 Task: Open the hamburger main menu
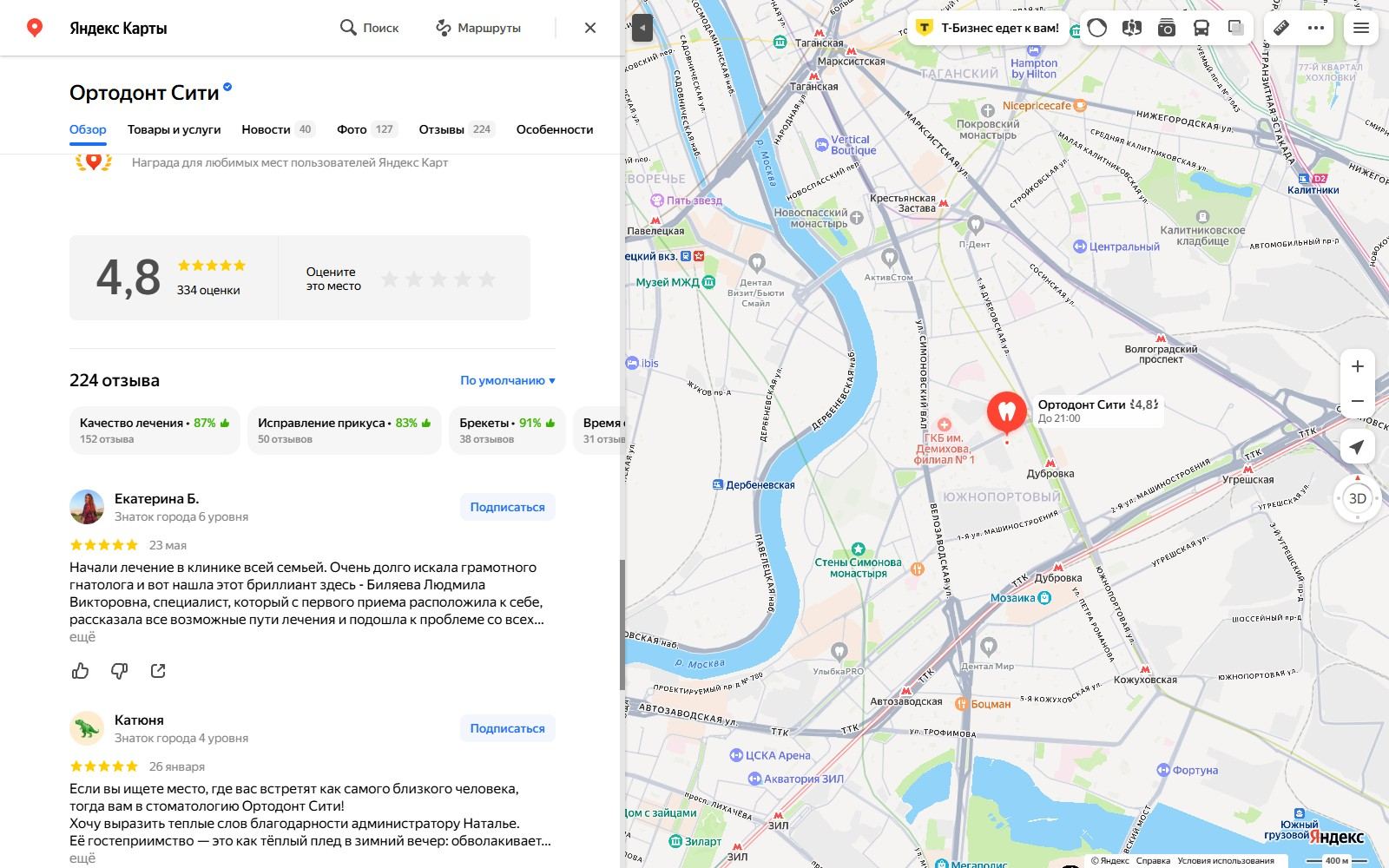pyautogui.click(x=1361, y=28)
